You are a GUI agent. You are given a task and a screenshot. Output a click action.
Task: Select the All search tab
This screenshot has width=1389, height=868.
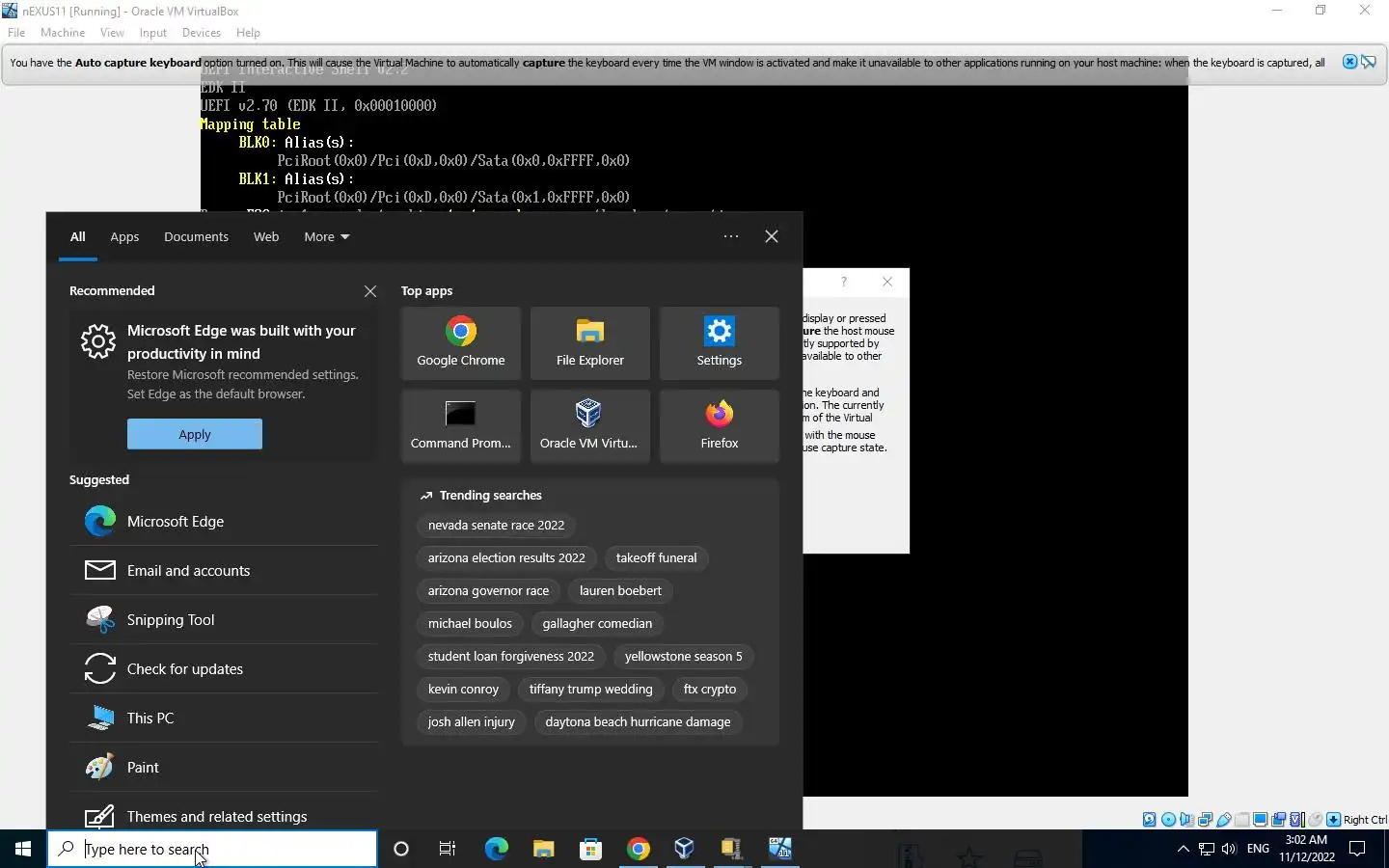78,236
